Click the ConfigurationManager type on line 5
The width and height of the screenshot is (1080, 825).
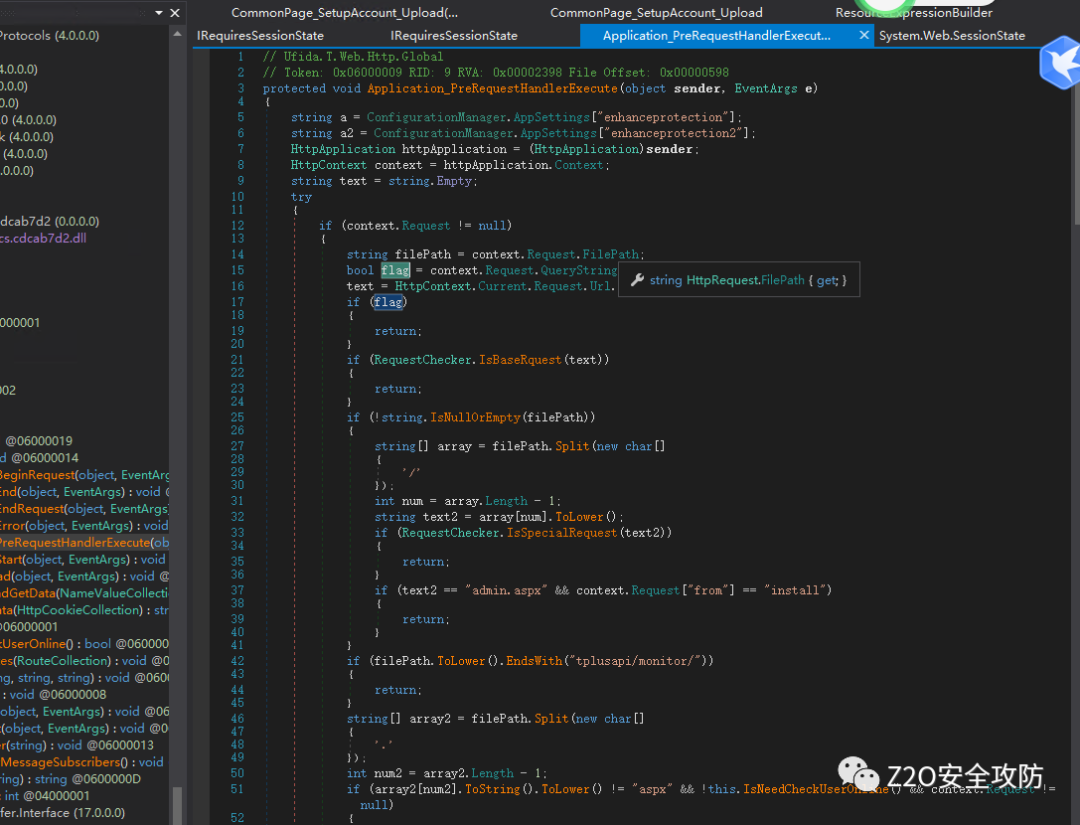436,117
